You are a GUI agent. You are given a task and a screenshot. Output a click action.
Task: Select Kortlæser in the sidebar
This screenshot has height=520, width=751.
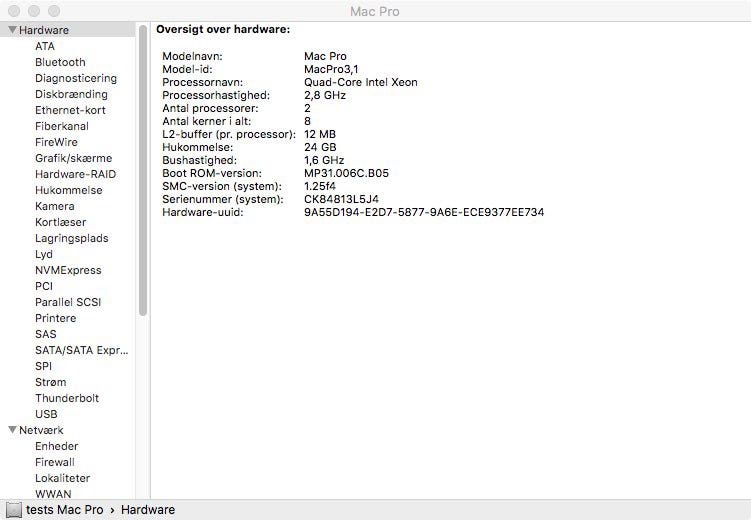[x=60, y=223]
